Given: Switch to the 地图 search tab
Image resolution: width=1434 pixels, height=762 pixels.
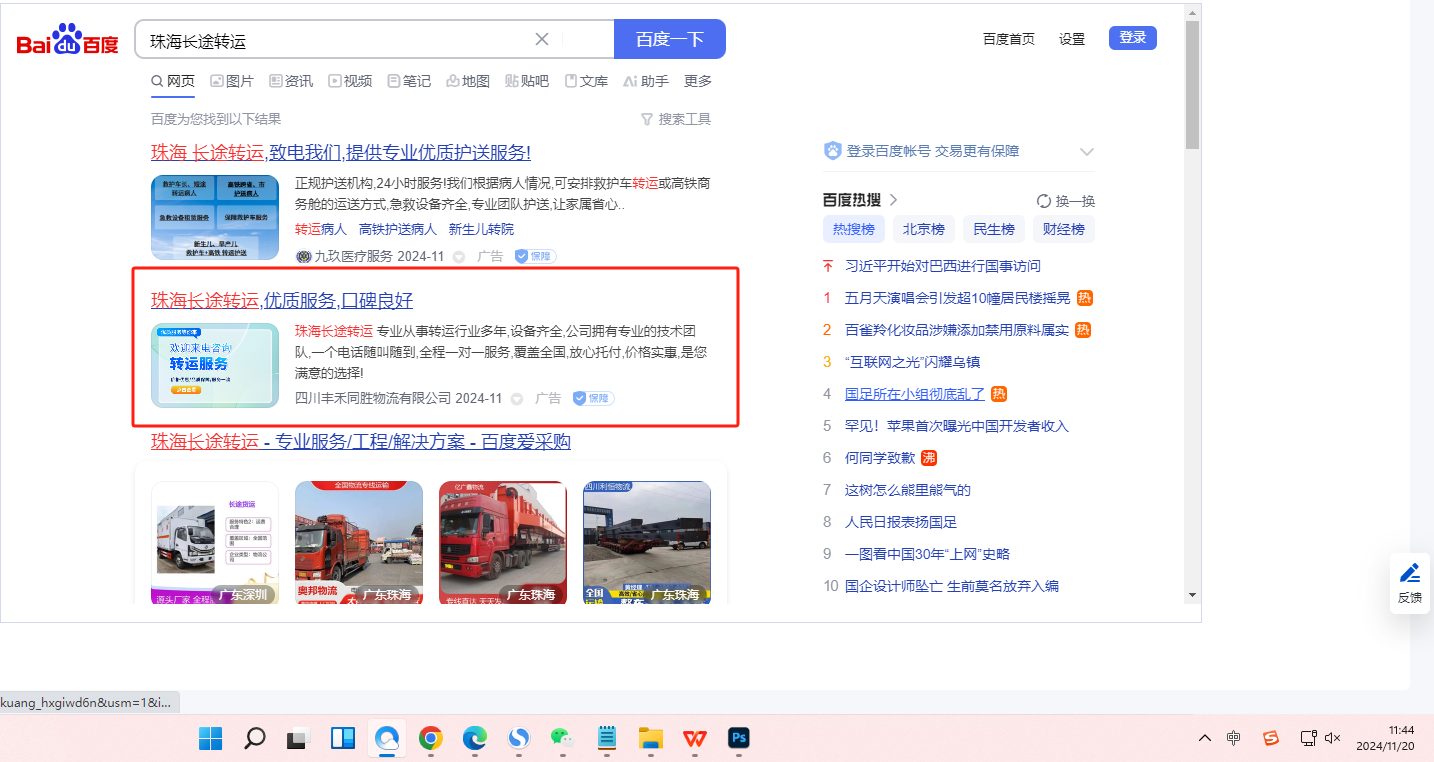Looking at the screenshot, I should point(468,81).
